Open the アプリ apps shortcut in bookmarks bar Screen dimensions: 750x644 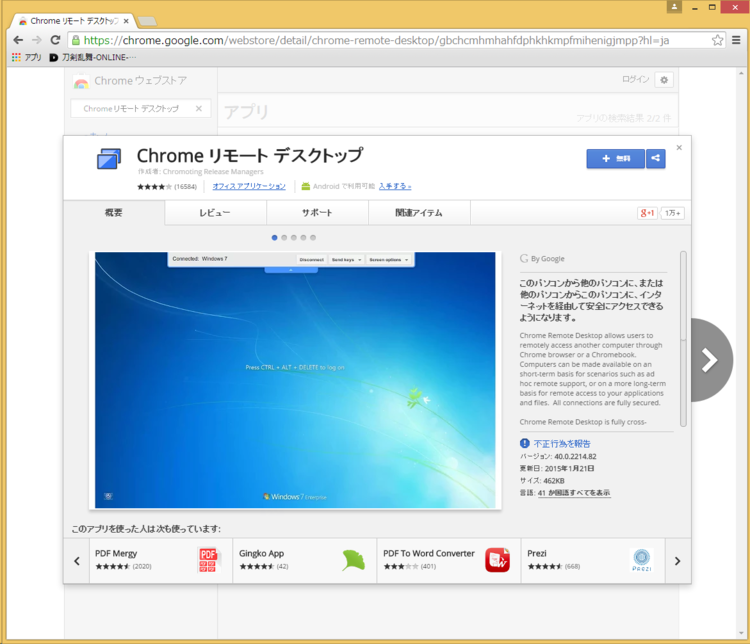[x=27, y=57]
